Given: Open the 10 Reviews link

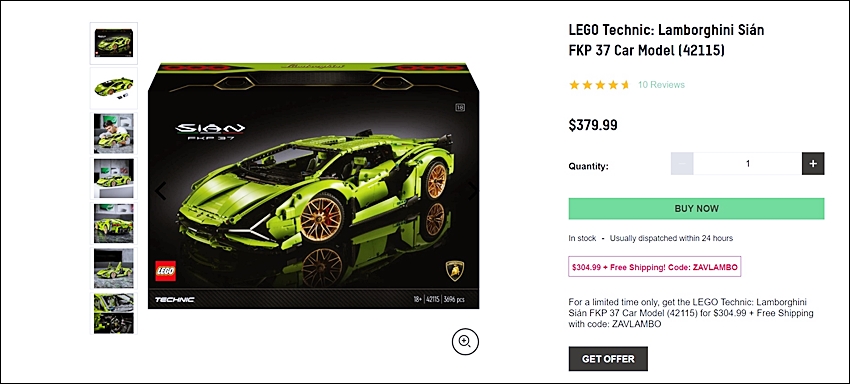Looking at the screenshot, I should point(661,85).
